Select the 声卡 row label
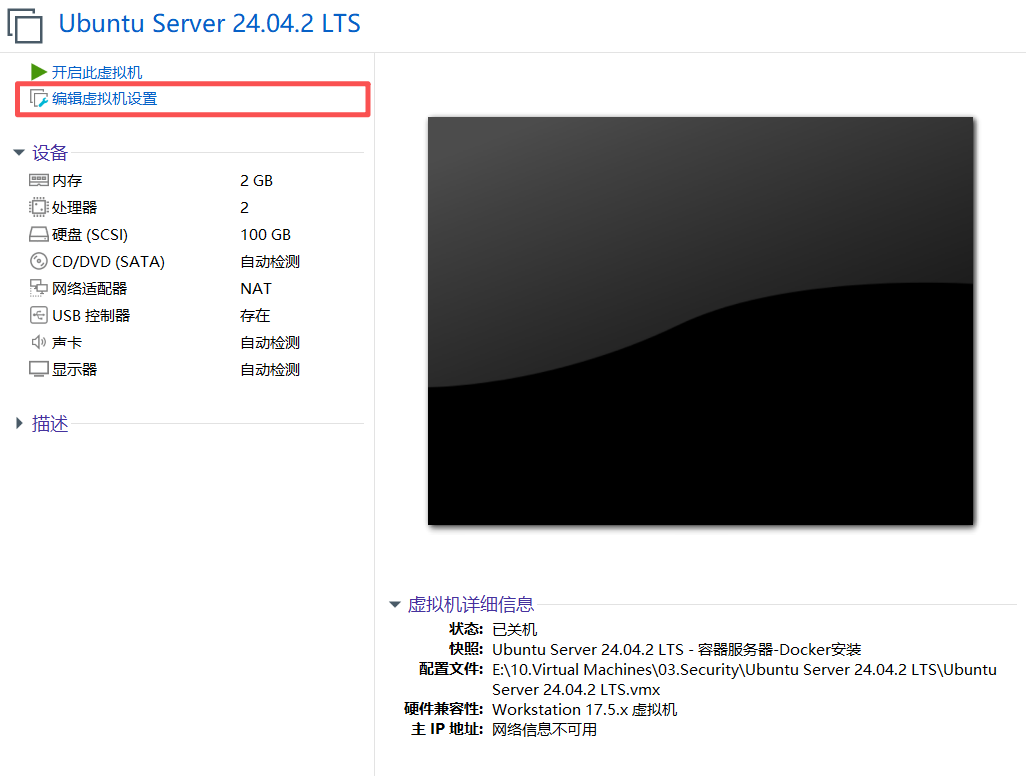The image size is (1026, 776). pos(67,342)
